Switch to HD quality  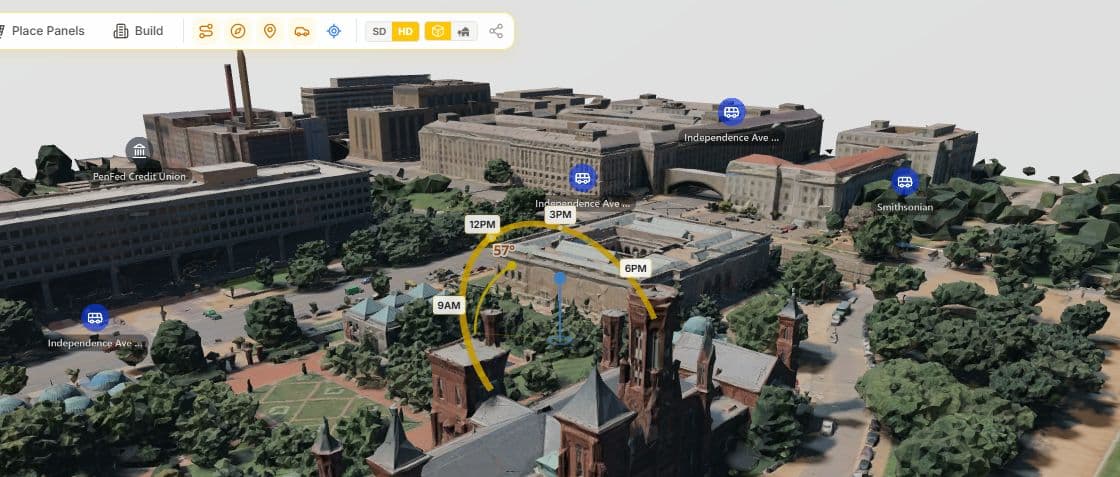click(405, 31)
